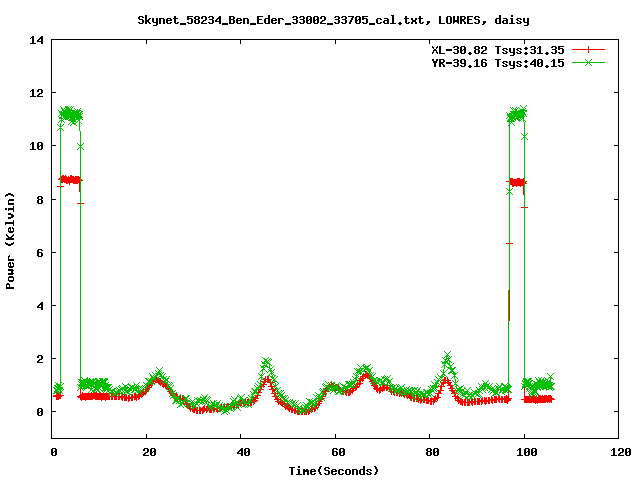Viewport: 640px width, 480px height.
Task: Click the y-axis tick label 8
Action: (x=40, y=200)
